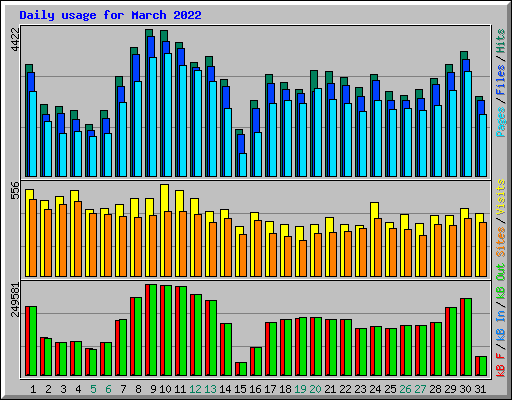Click the 'kB Out' legend label

[x=501, y=281]
